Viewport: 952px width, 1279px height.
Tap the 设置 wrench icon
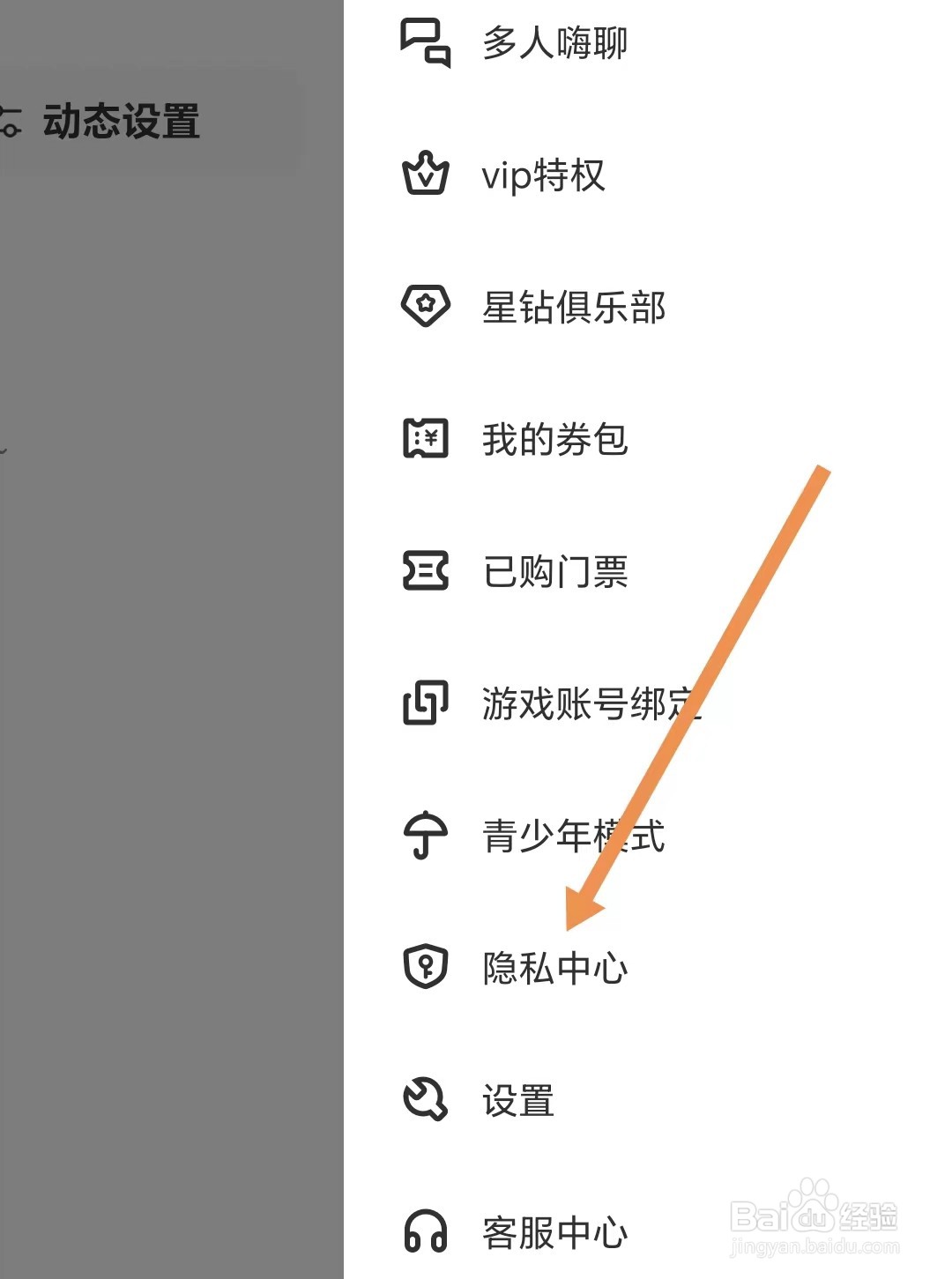[426, 1099]
